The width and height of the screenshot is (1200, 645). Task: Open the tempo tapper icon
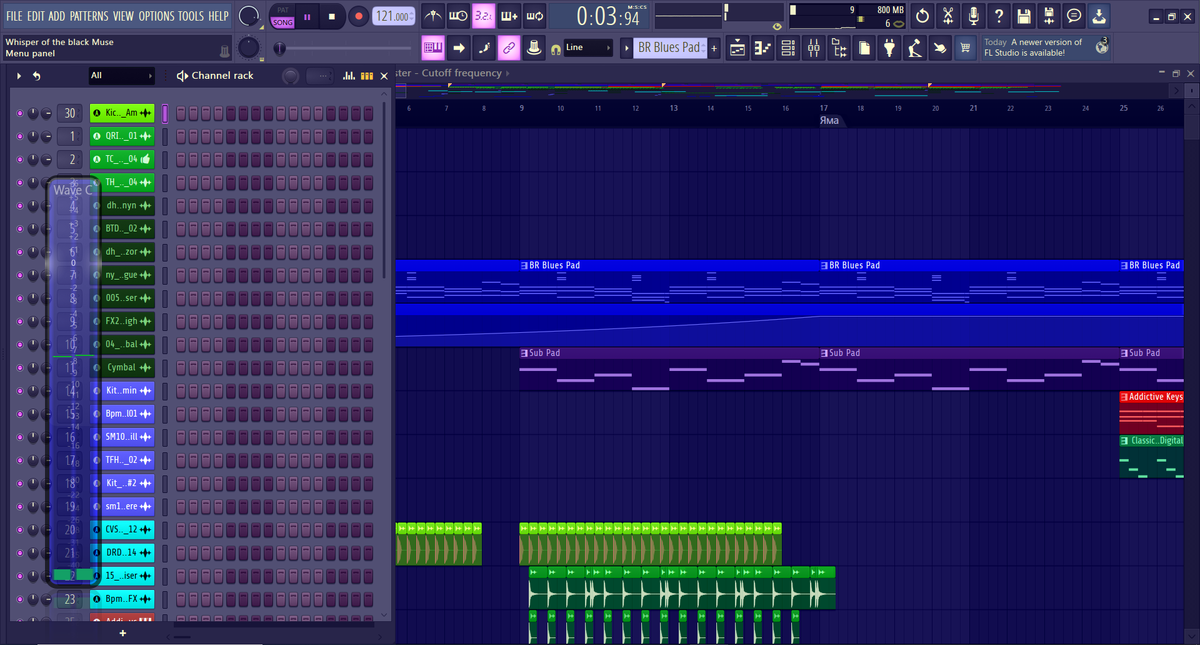coord(915,47)
